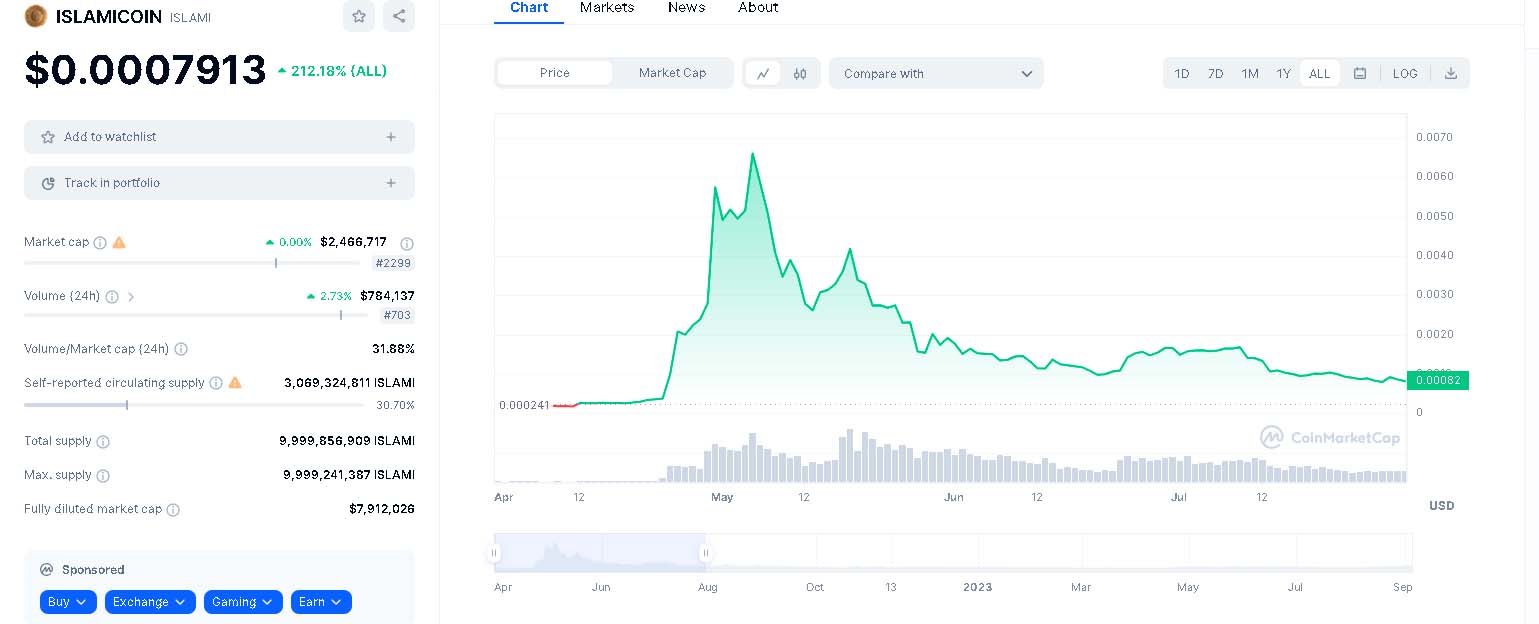Click the 212.18% (ALL) change text
Image resolution: width=1539 pixels, height=624 pixels.
pos(332,71)
